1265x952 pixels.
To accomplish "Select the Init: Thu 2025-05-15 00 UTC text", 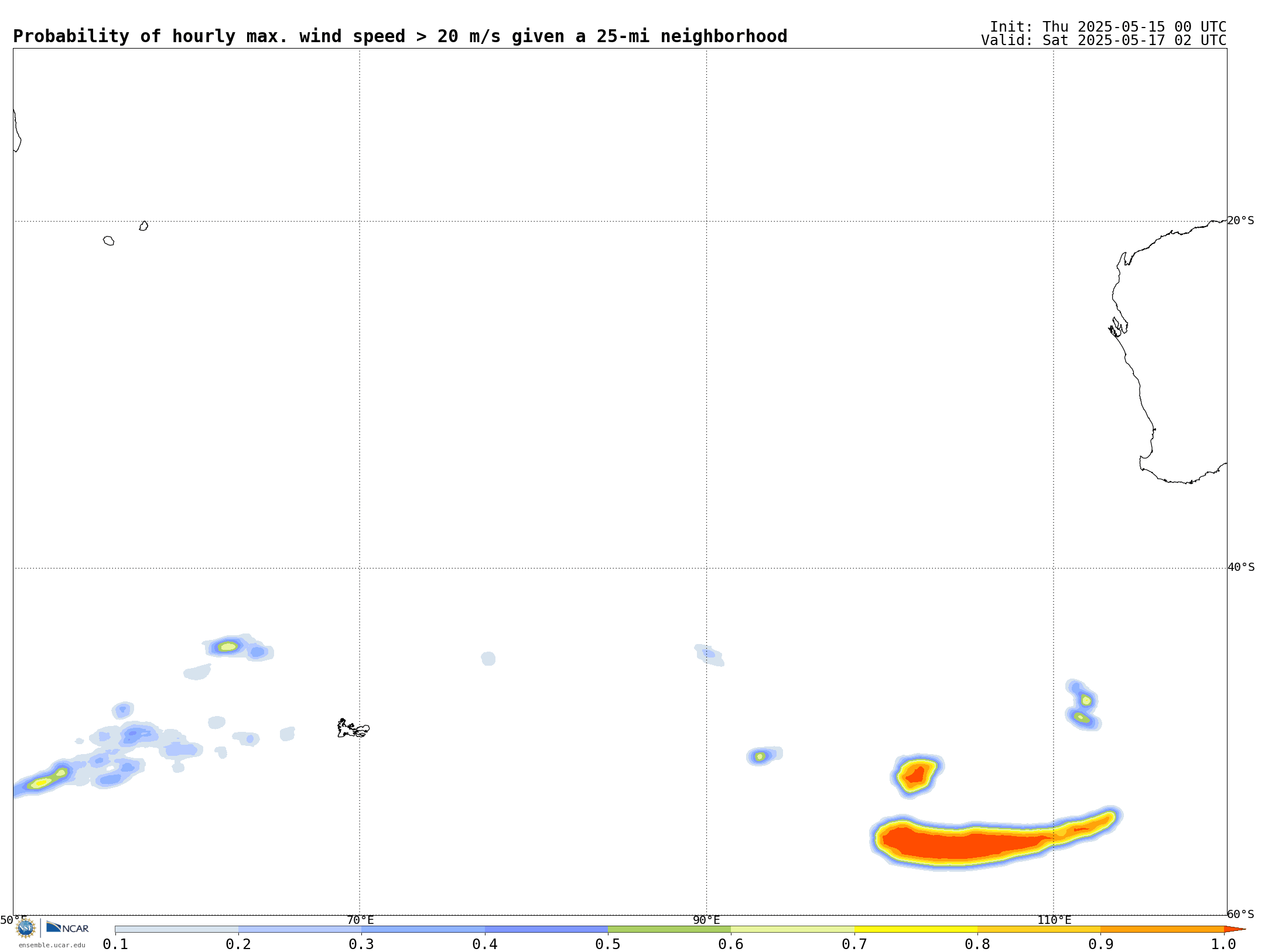I will pos(1108,27).
